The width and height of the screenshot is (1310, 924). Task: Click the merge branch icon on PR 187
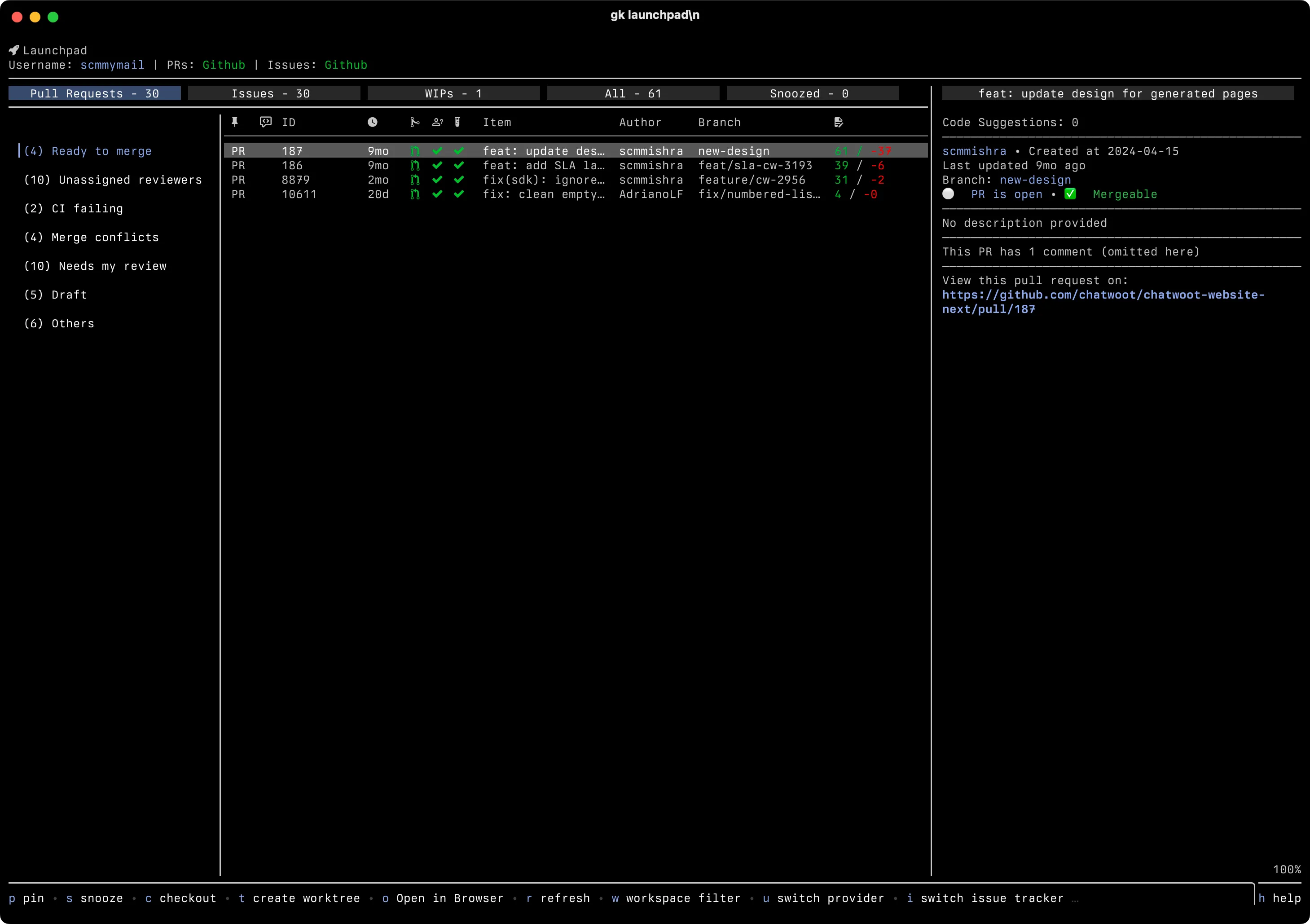click(x=415, y=151)
